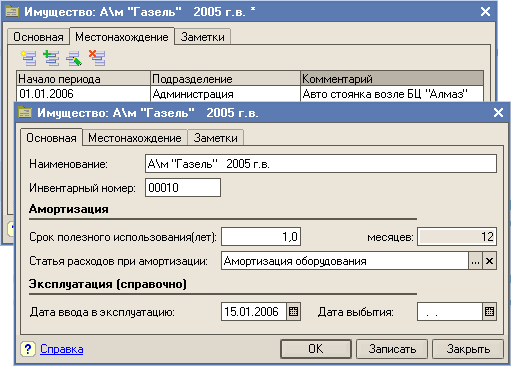
Task: Open Местонахождение tab in front window
Action: tap(135, 138)
